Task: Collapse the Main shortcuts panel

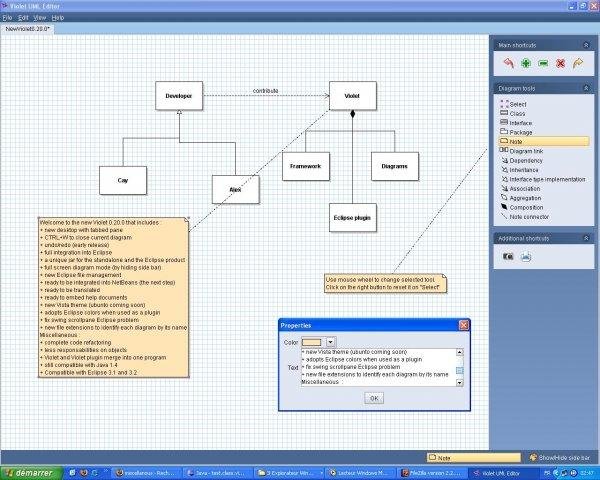Action: [586, 45]
